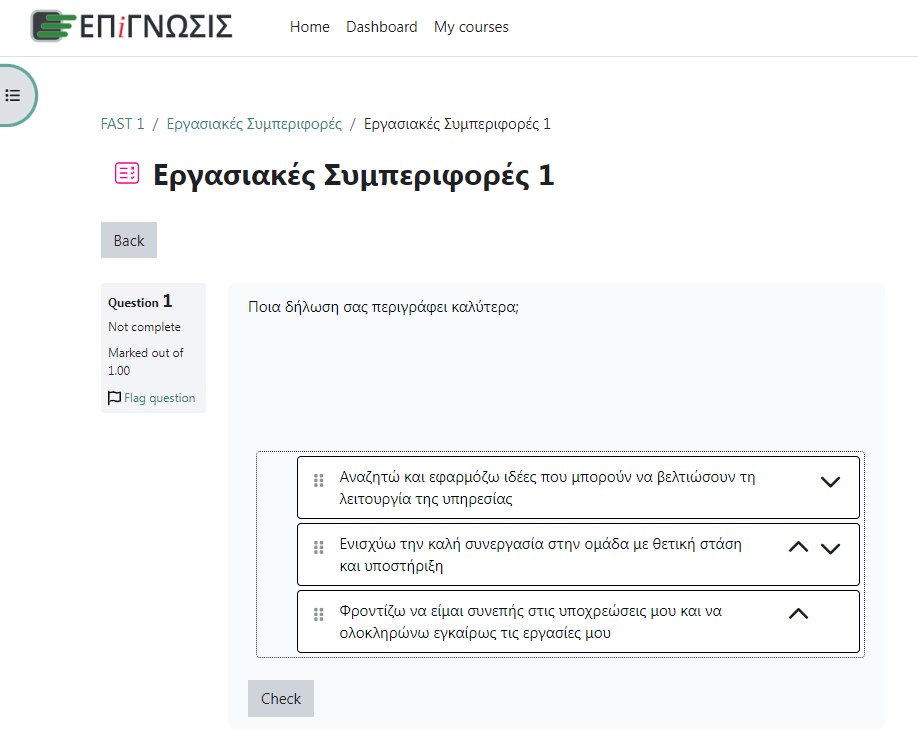Select the item 'Αναζητώ και εφαρμόζω ιδέες'
The width and height of the screenshot is (918, 732).
click(578, 487)
